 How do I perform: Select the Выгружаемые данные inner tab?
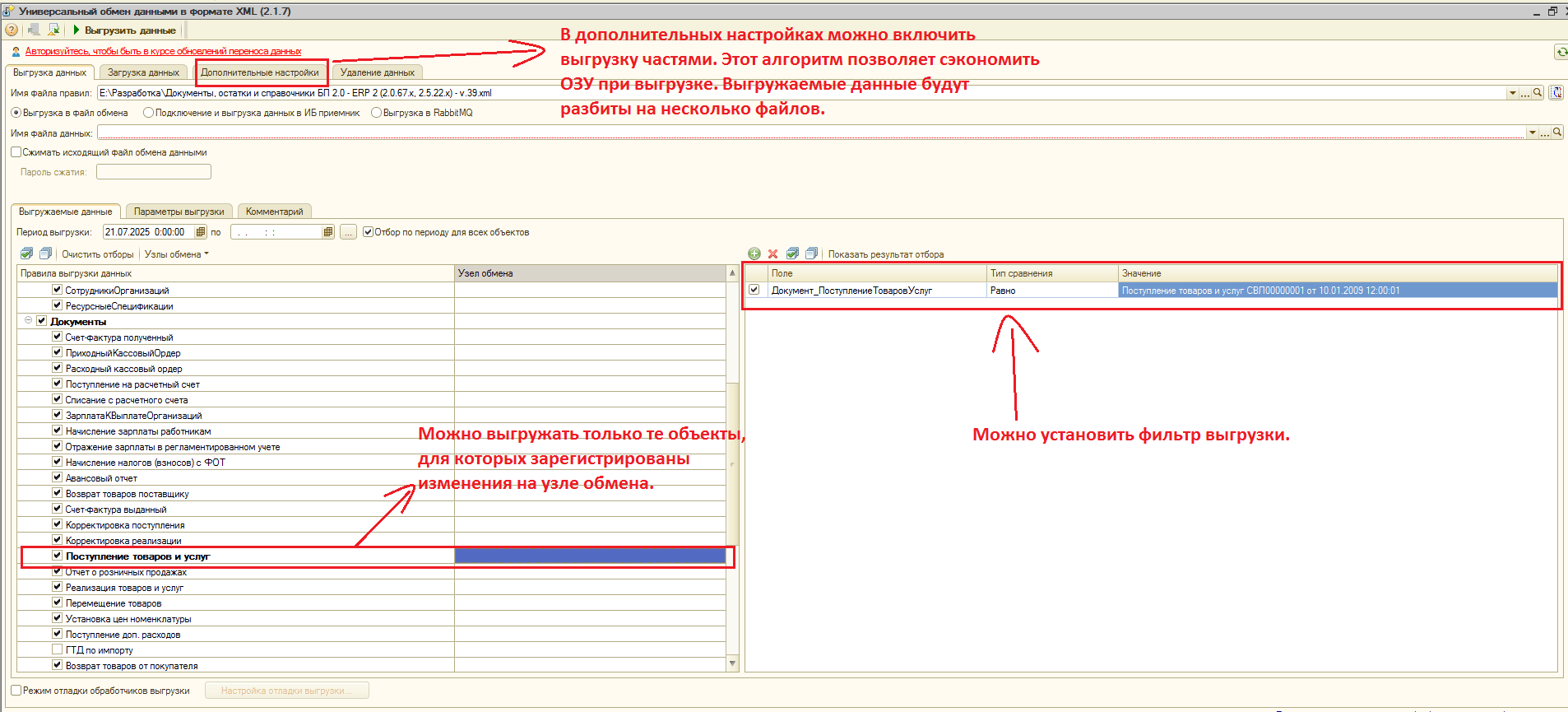pyautogui.click(x=66, y=212)
